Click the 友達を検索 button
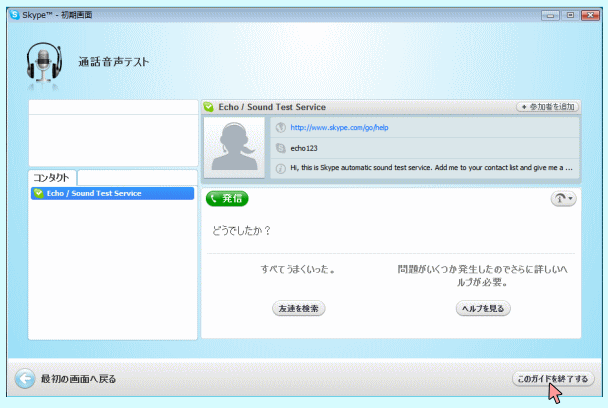This screenshot has height=408, width=608. tap(298, 308)
